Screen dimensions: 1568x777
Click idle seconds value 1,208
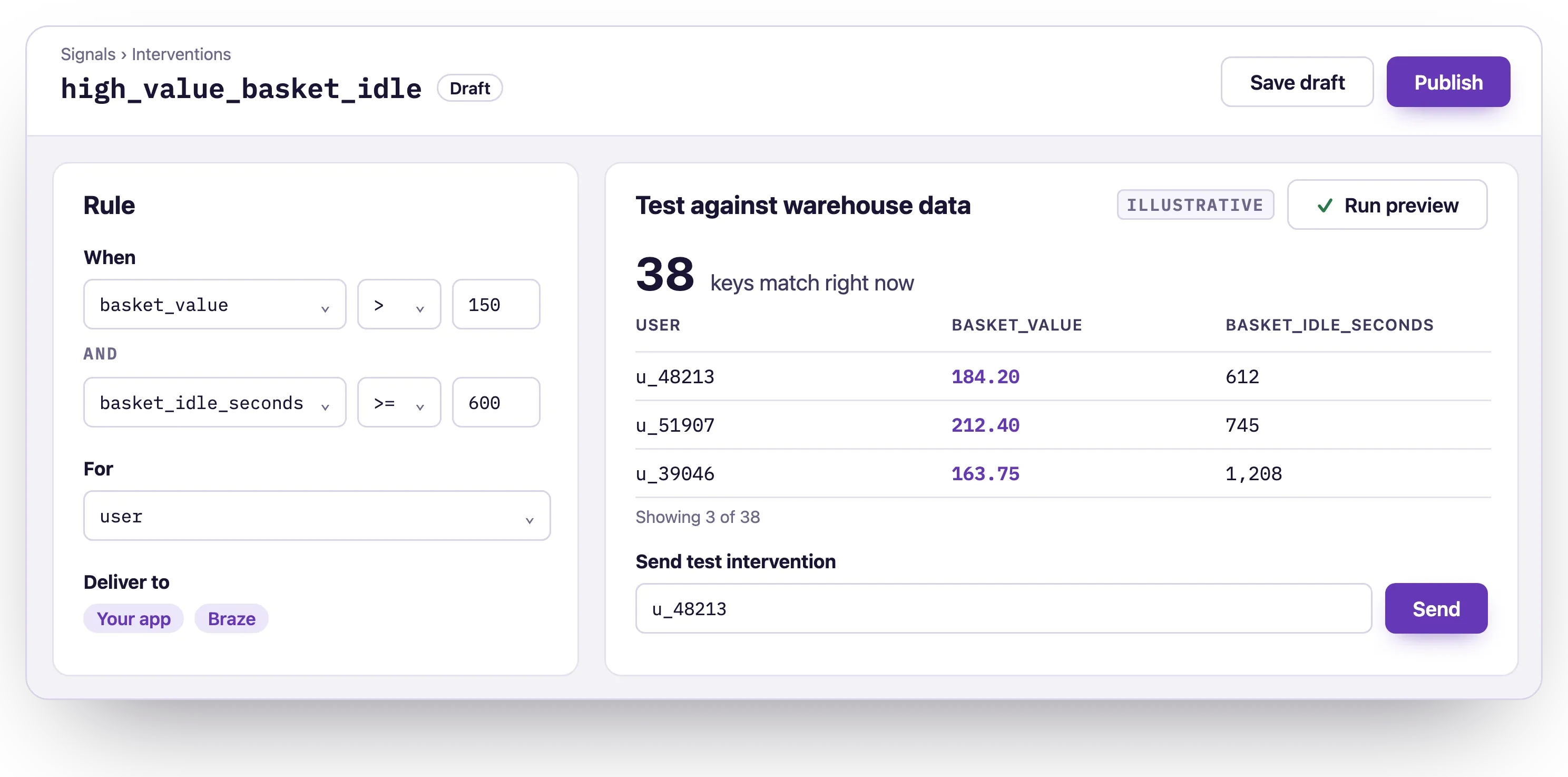1253,474
